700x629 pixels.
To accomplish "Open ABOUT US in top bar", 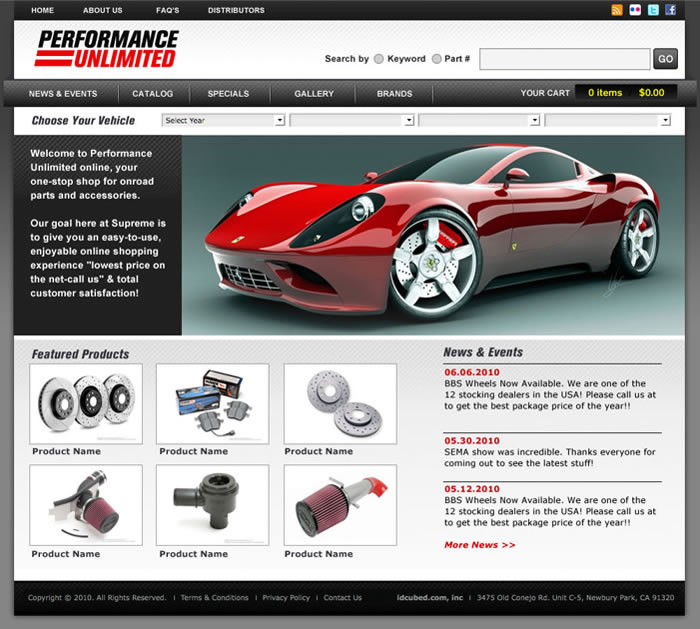I will pyautogui.click(x=103, y=10).
